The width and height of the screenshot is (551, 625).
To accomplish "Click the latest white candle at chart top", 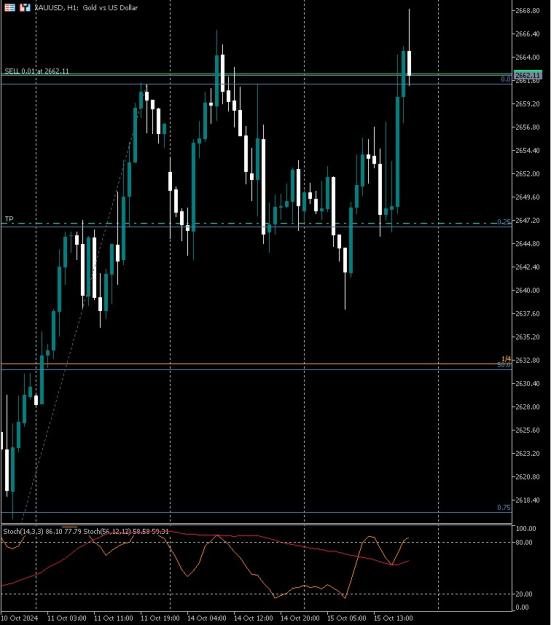I will point(409,63).
